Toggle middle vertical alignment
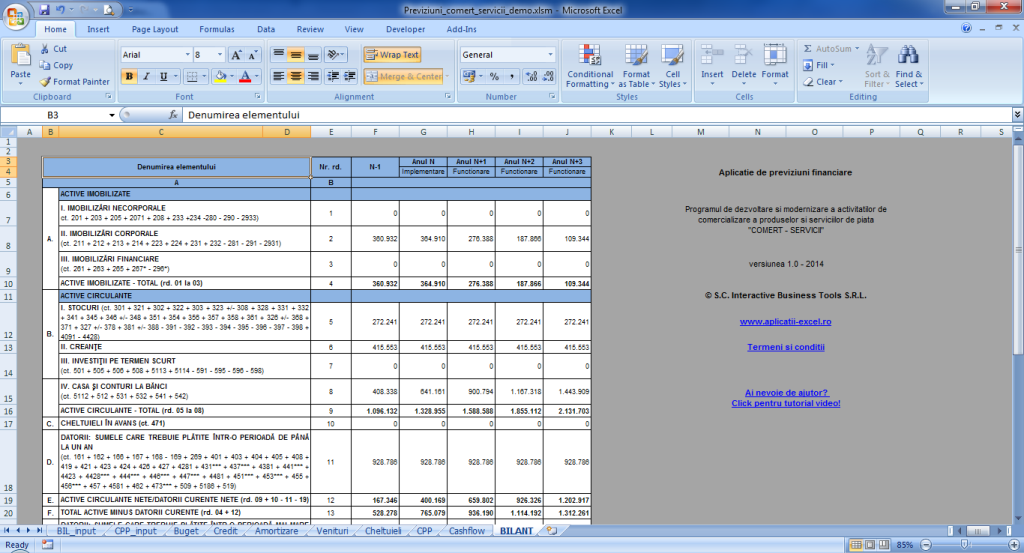 pos(296,55)
